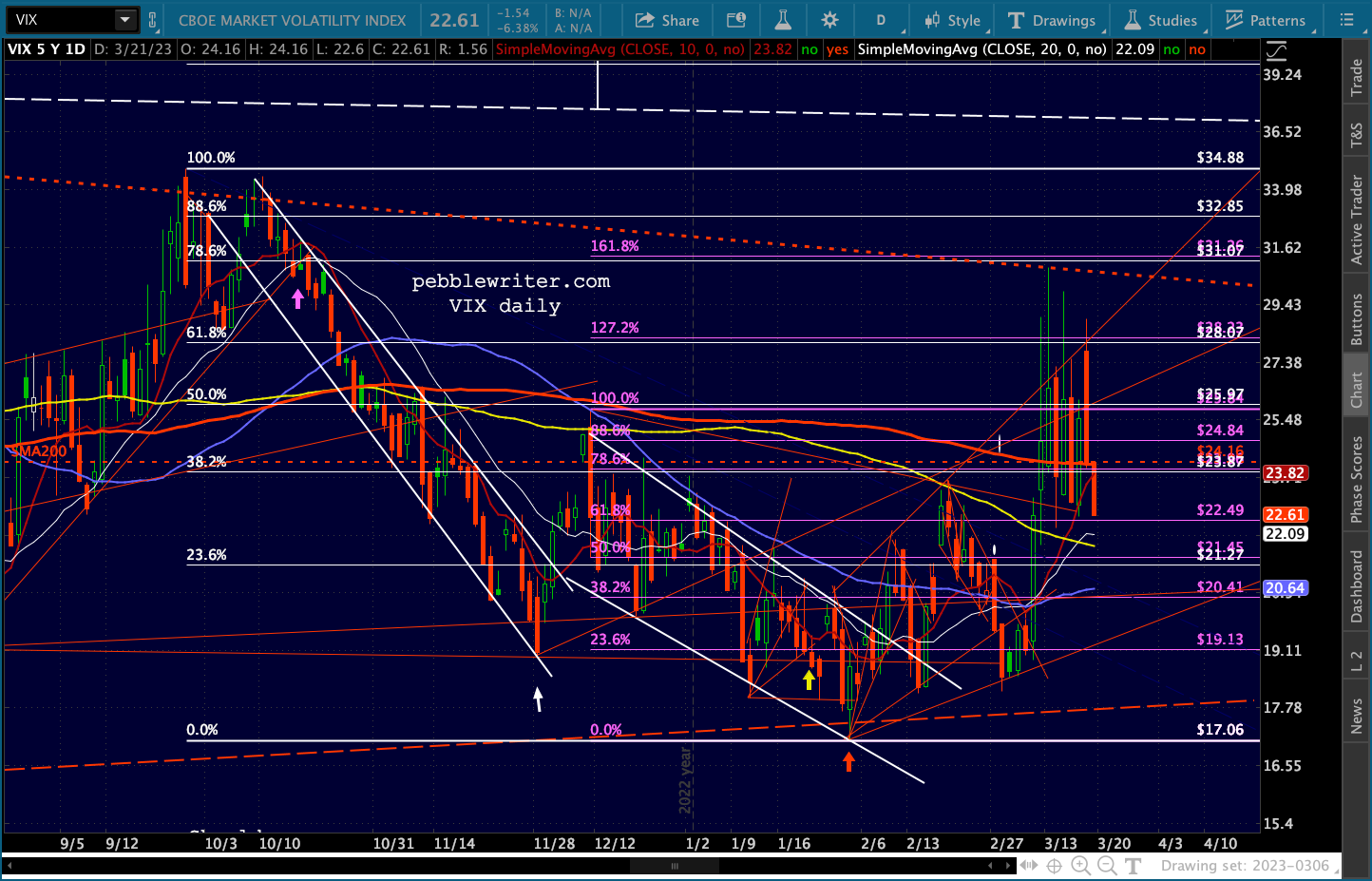
Task: Click the $17.06 Fibonacci level label
Action: point(1220,730)
